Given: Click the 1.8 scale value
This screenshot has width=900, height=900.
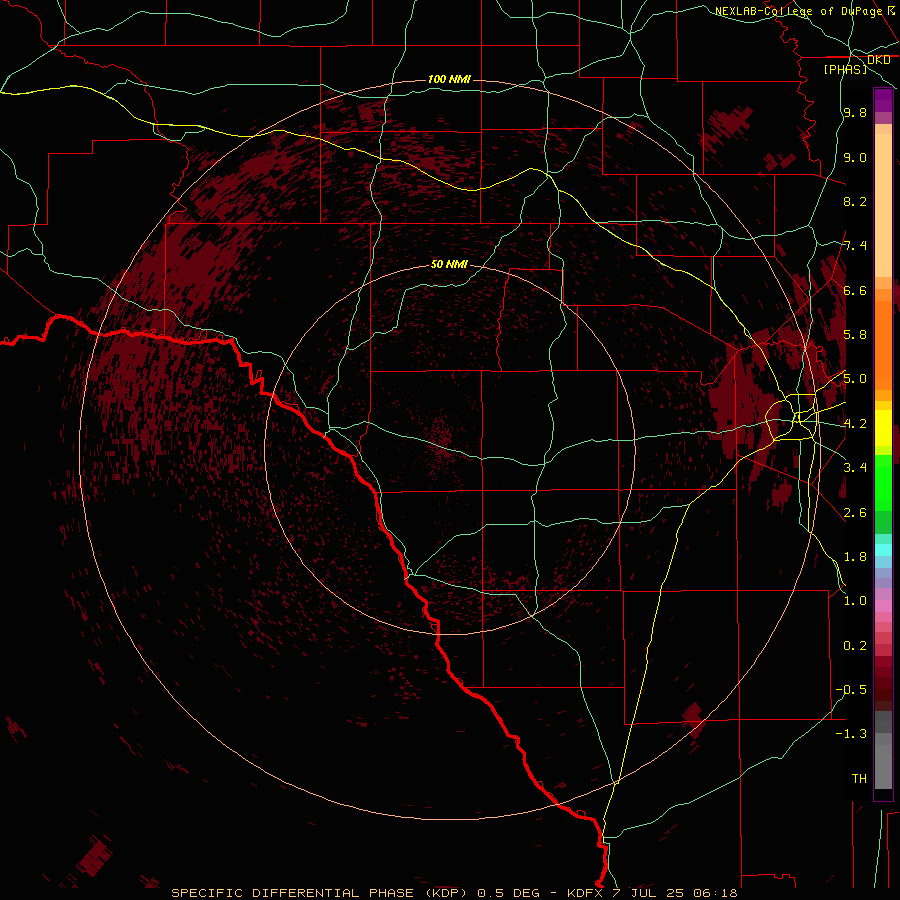Looking at the screenshot, I should (x=855, y=556).
